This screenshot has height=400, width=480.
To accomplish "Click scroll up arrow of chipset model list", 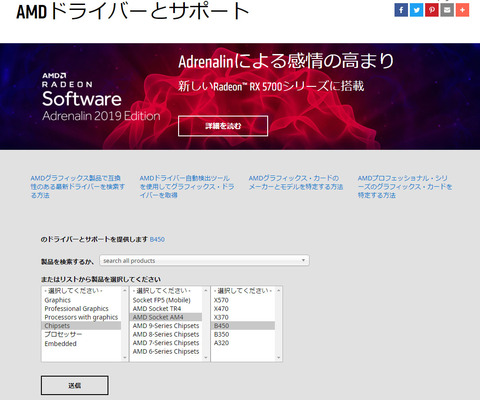I will click(279, 290).
